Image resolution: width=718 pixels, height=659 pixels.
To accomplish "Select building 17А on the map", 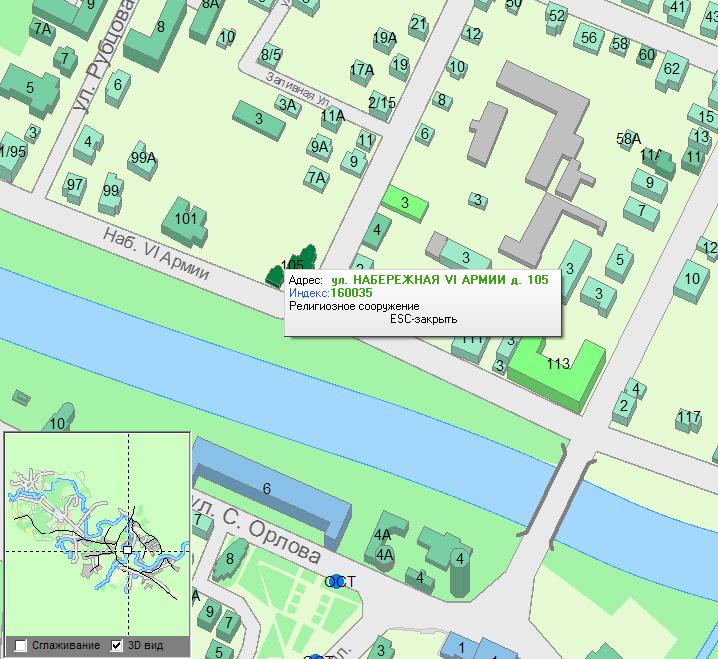I will coord(361,70).
